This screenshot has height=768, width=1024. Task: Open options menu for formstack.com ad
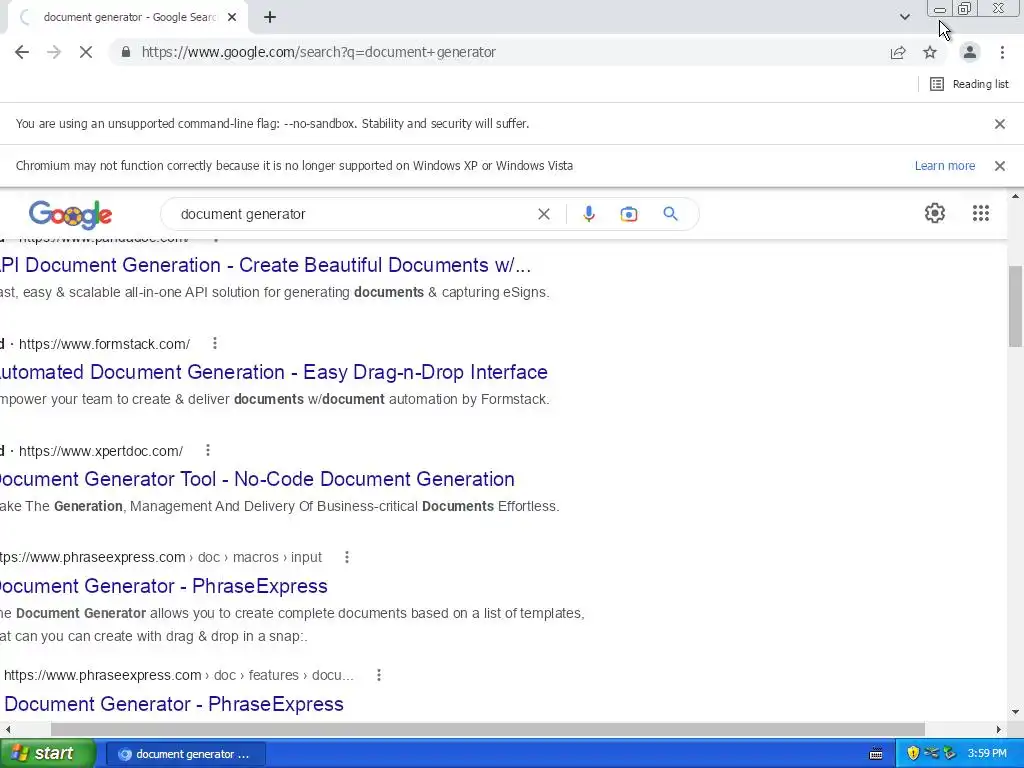[214, 344]
